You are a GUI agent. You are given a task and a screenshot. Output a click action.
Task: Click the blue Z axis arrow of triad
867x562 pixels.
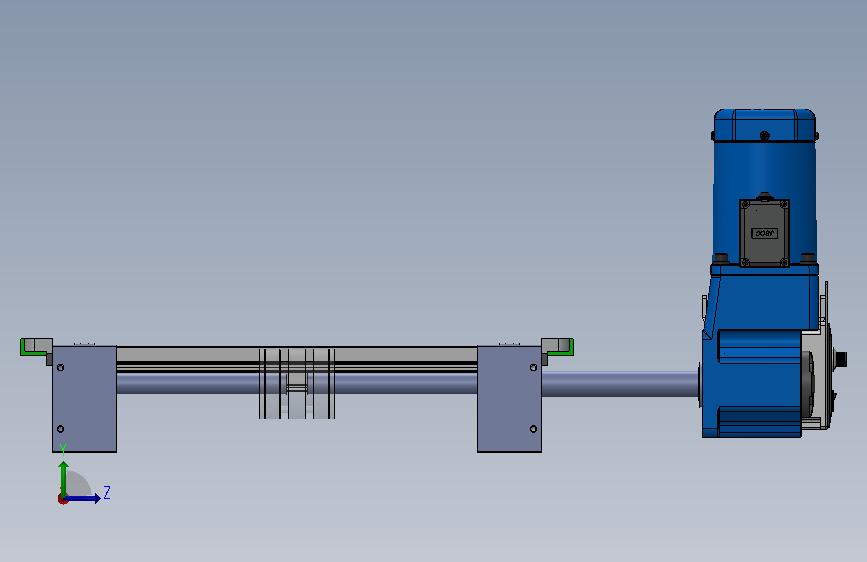[84, 498]
